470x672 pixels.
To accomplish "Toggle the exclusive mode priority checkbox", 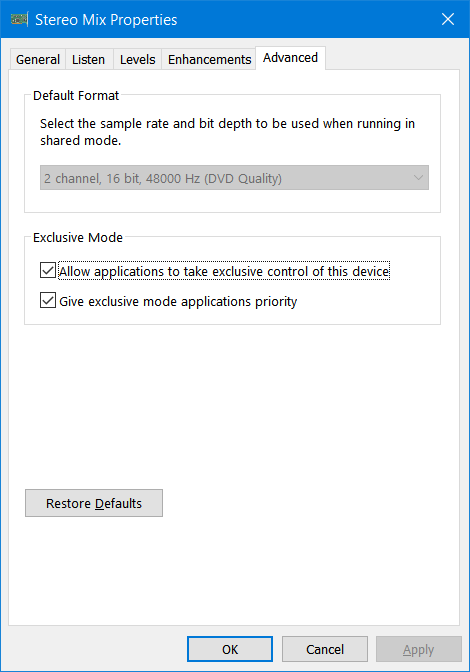I will (x=48, y=300).
